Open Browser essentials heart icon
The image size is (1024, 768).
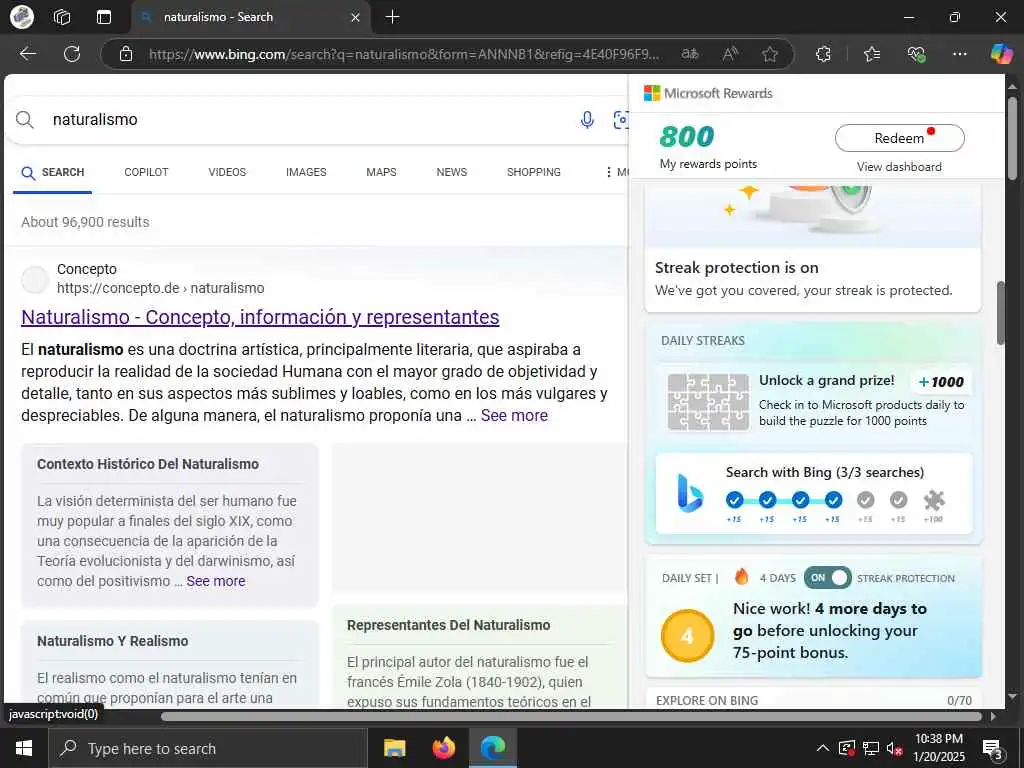(x=916, y=54)
